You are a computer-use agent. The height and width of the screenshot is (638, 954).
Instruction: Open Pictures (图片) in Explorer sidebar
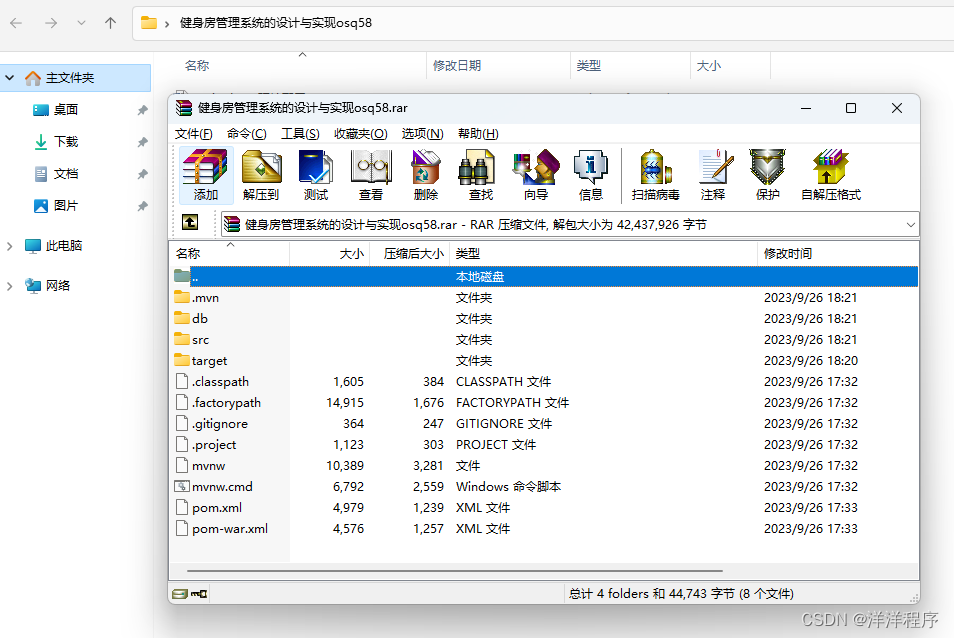coord(66,206)
